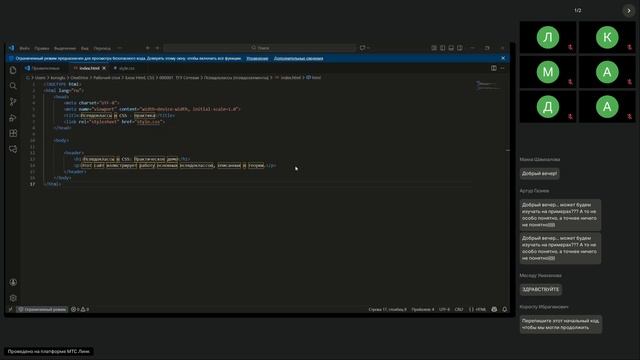Open the Go menu
This screenshot has width=640, height=360.
tap(102, 48)
